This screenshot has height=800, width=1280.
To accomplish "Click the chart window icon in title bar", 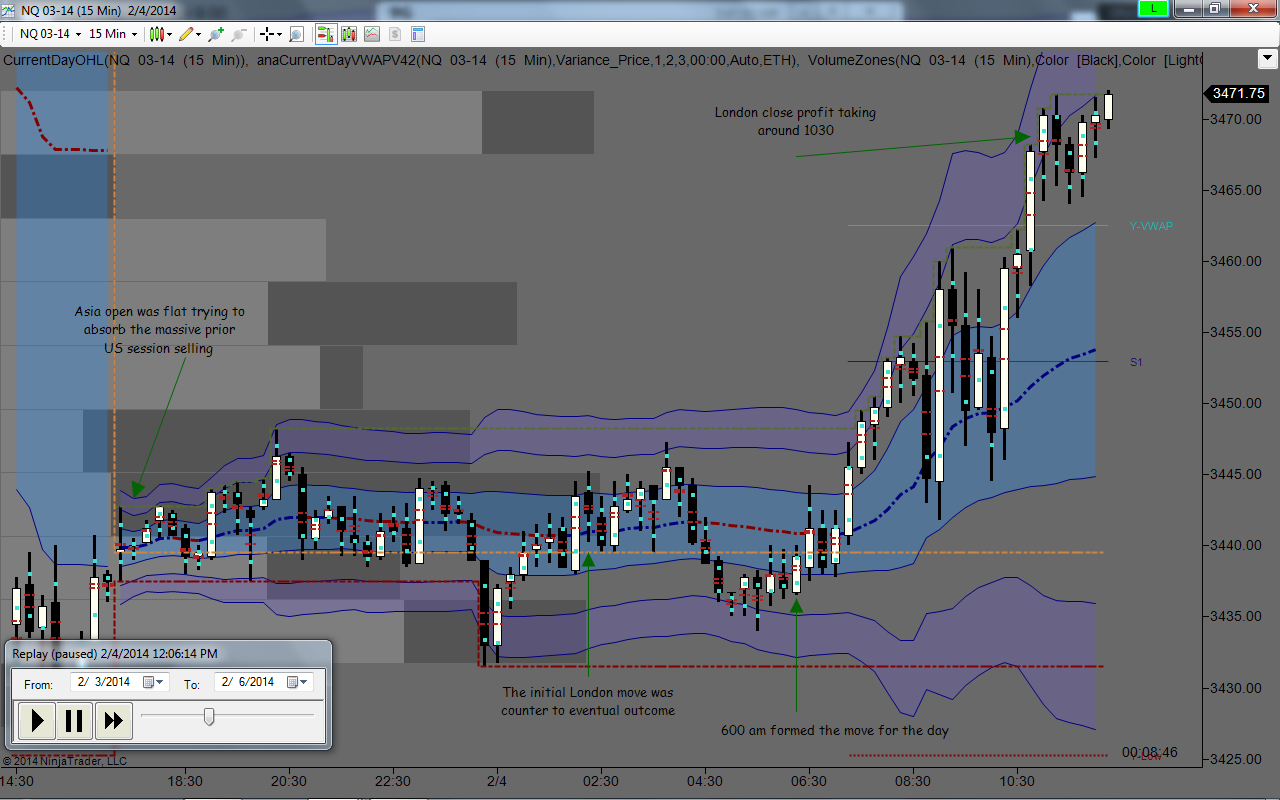I will pos(9,9).
